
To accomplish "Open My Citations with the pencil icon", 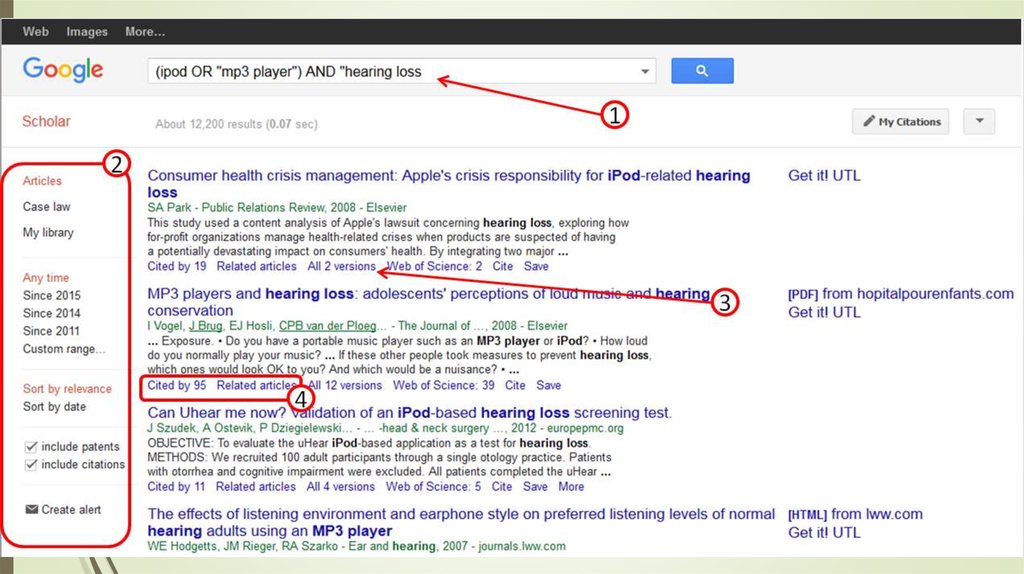I will 900,122.
